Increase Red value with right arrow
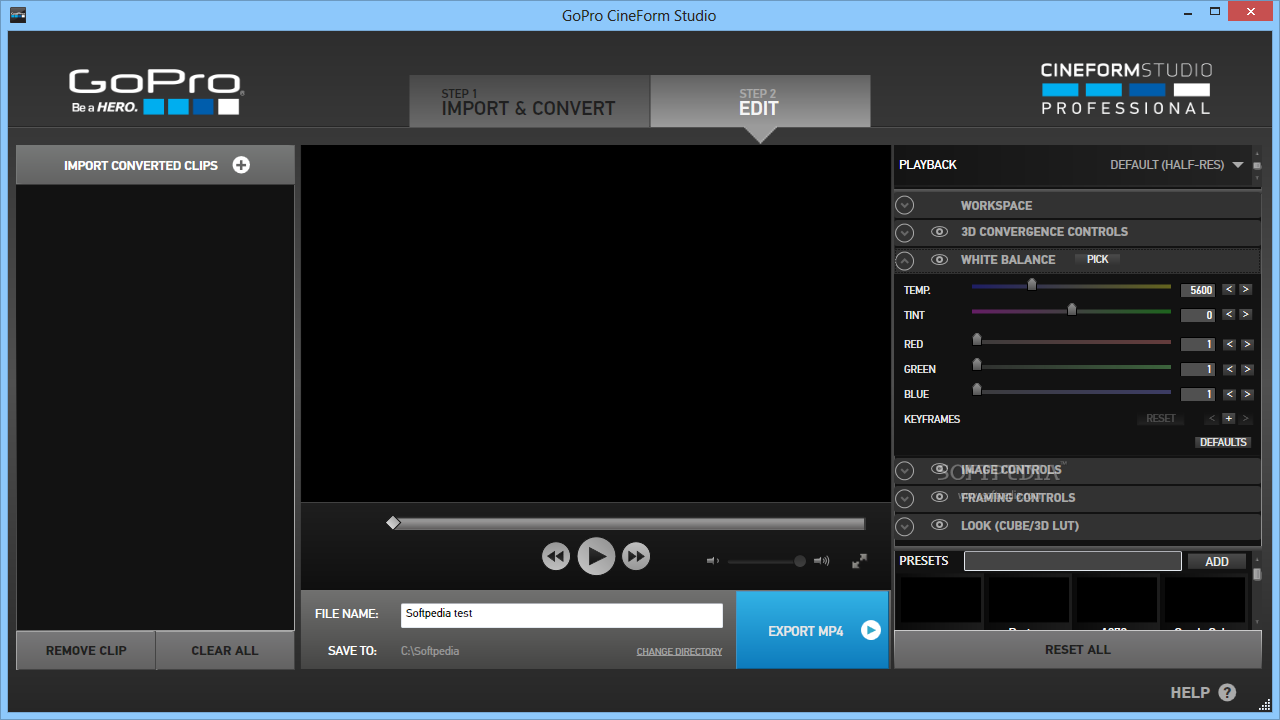Viewport: 1280px width, 720px height. 1246,344
